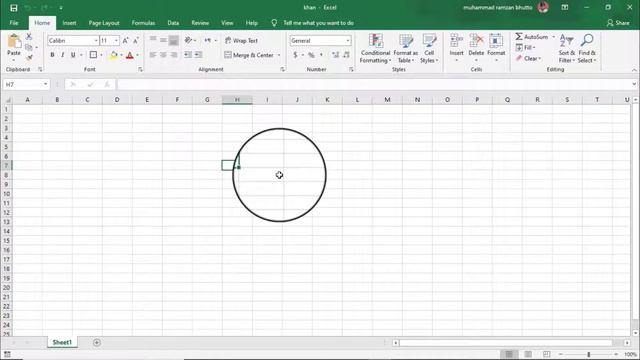
Task: Click the Paste clipboard icon
Action: click(x=14, y=42)
